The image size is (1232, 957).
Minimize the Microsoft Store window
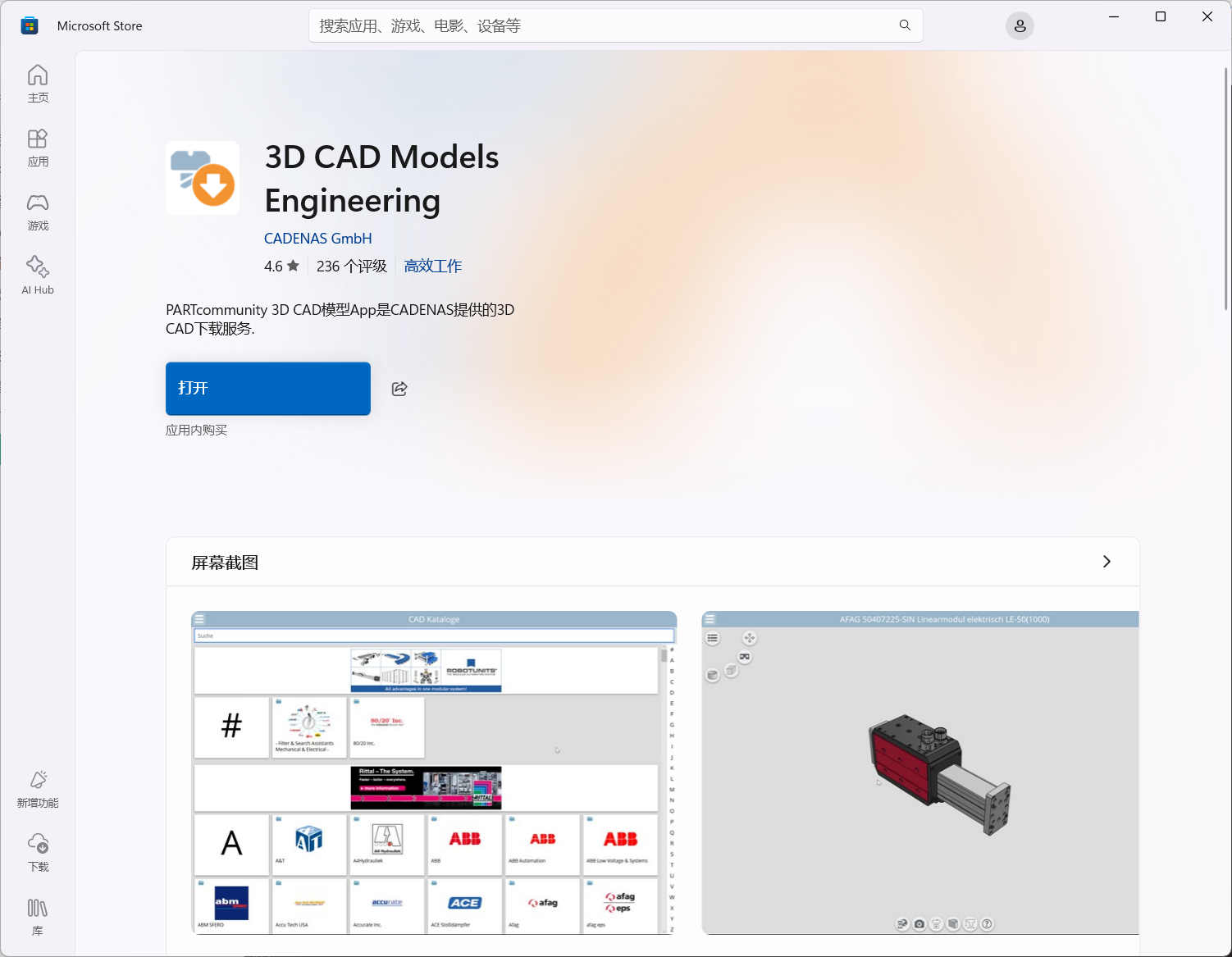tap(1114, 16)
